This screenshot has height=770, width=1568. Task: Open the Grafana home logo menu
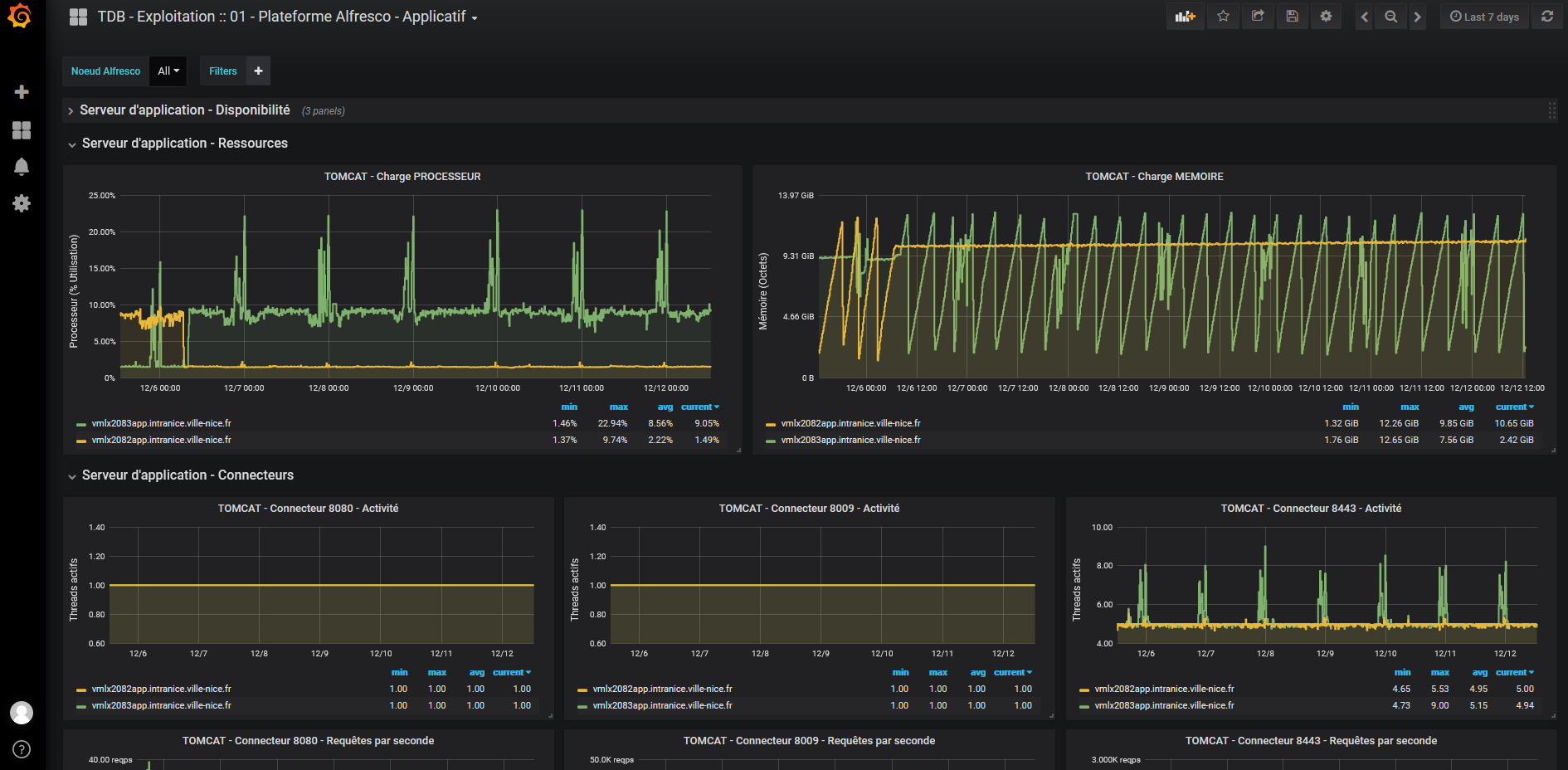[x=20, y=17]
